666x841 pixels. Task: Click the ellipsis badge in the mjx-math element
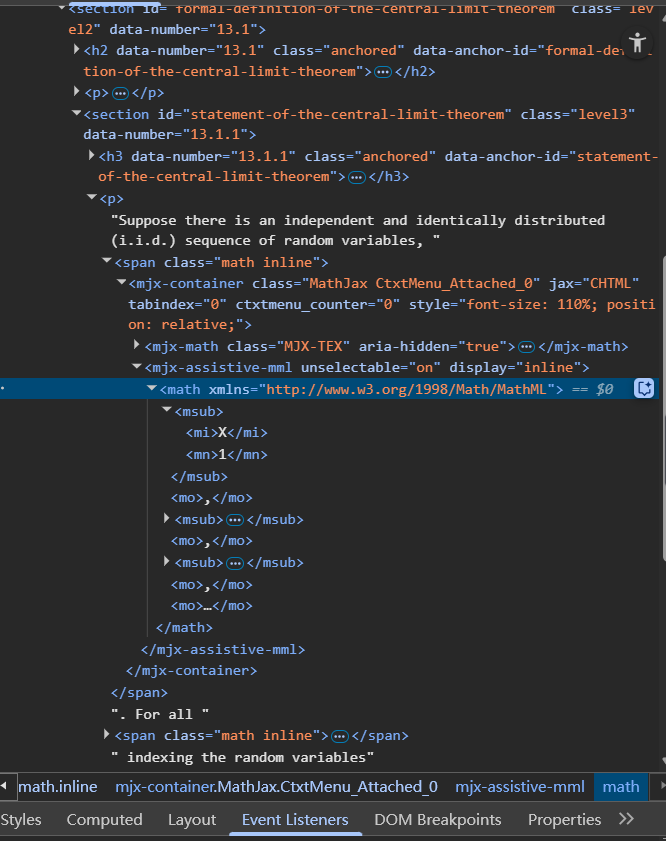tap(525, 347)
